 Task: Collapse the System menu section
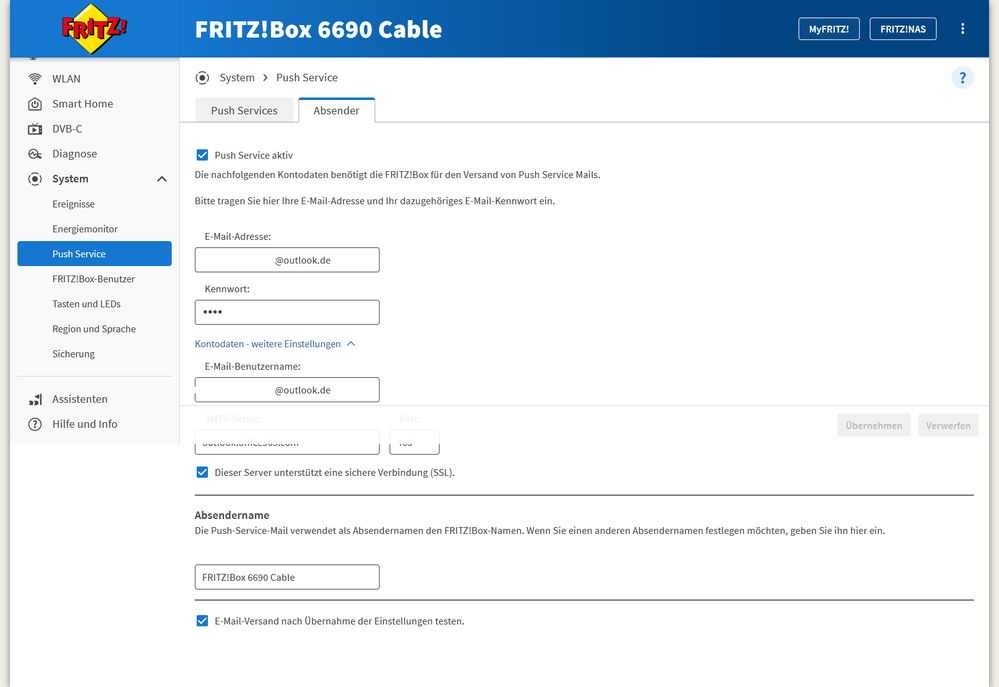[162, 179]
